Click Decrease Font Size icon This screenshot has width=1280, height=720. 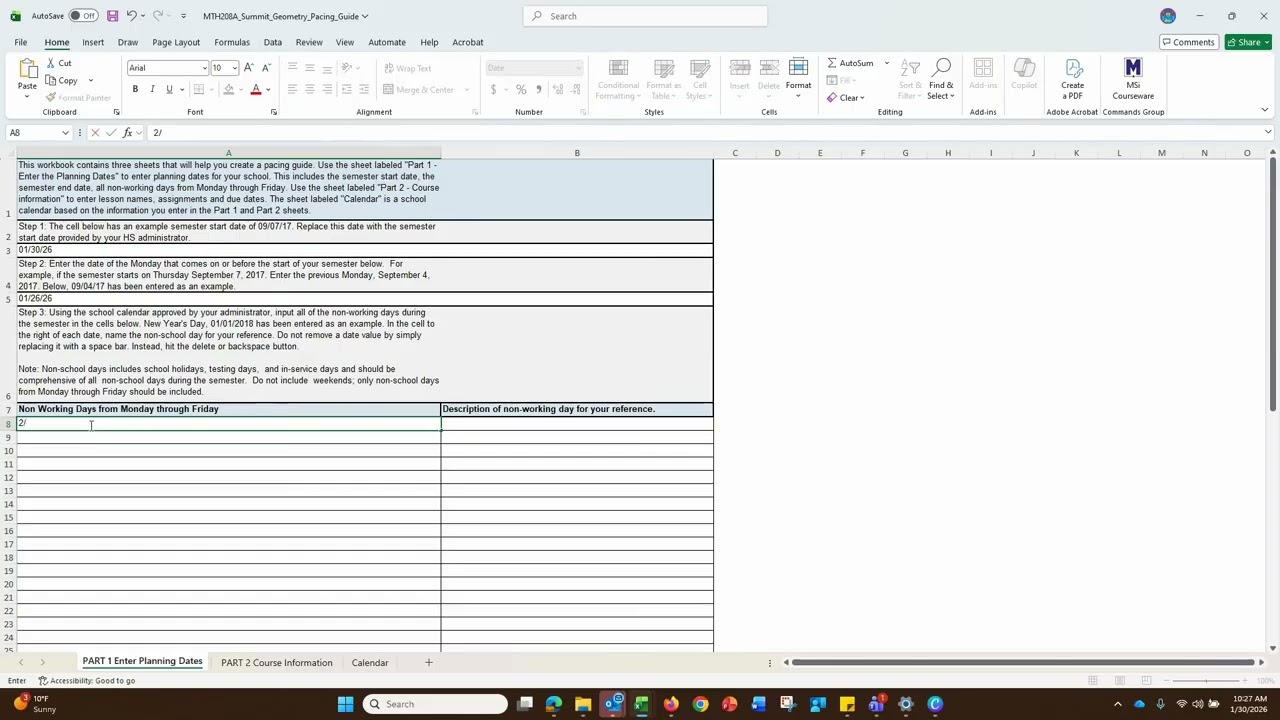[266, 67]
